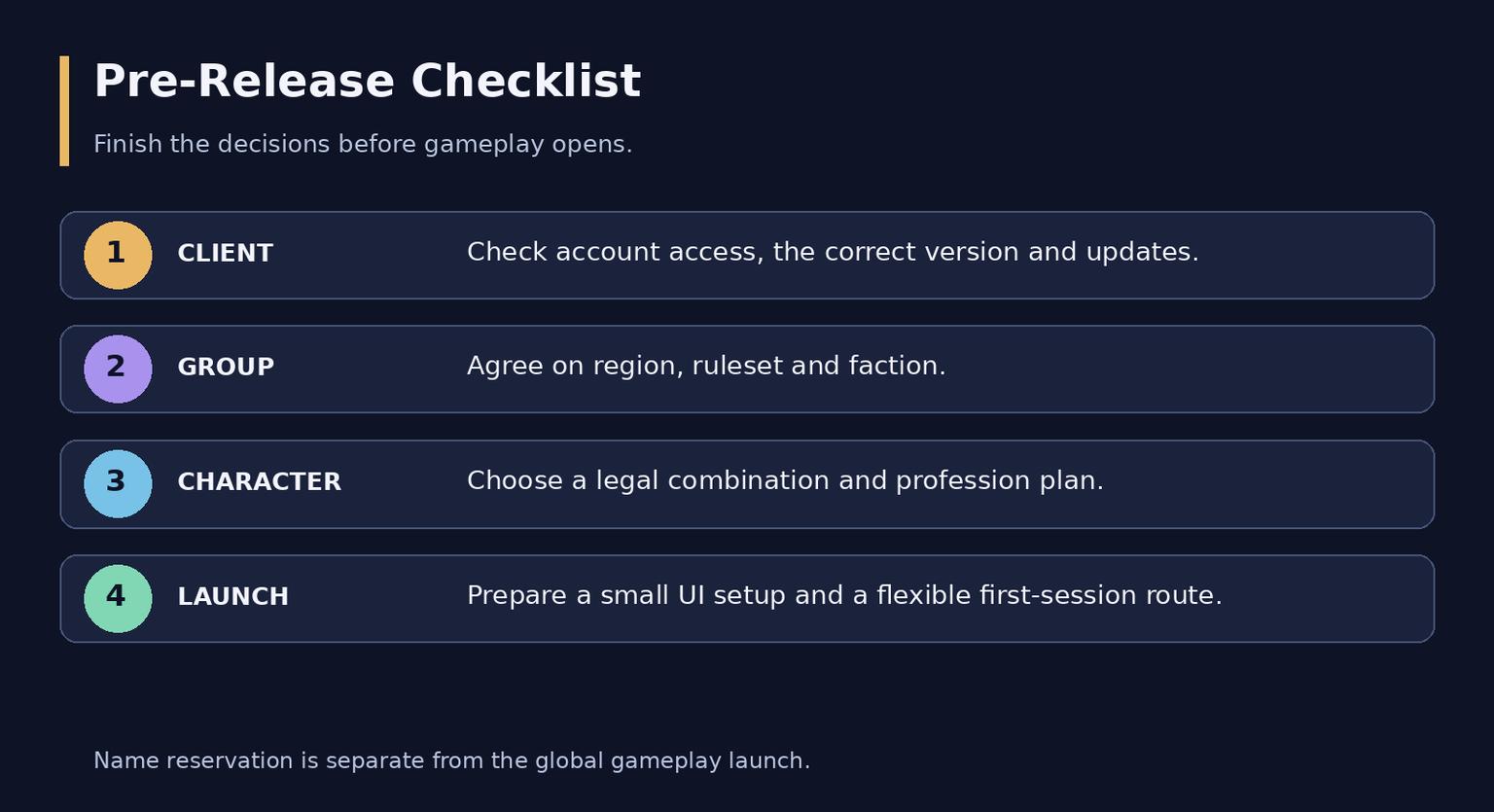
Task: Select the CHARACTER step label
Action: [259, 482]
